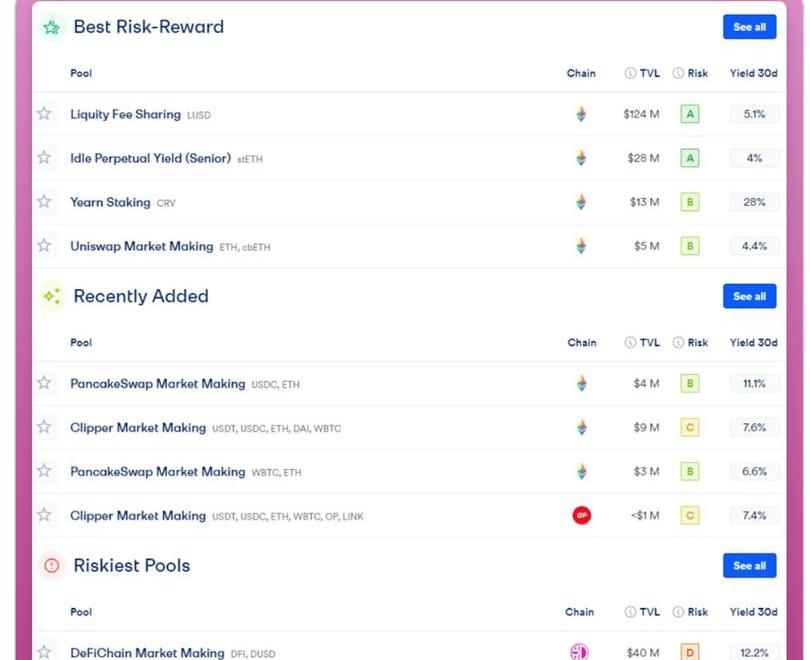The height and width of the screenshot is (660, 810).
Task: Star the PancakeSwap Market Making USDC, ETH pool
Action: tap(44, 383)
